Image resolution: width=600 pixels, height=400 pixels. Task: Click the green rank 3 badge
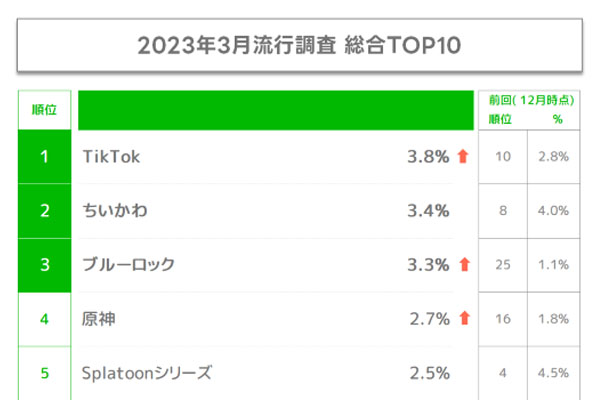(x=45, y=265)
